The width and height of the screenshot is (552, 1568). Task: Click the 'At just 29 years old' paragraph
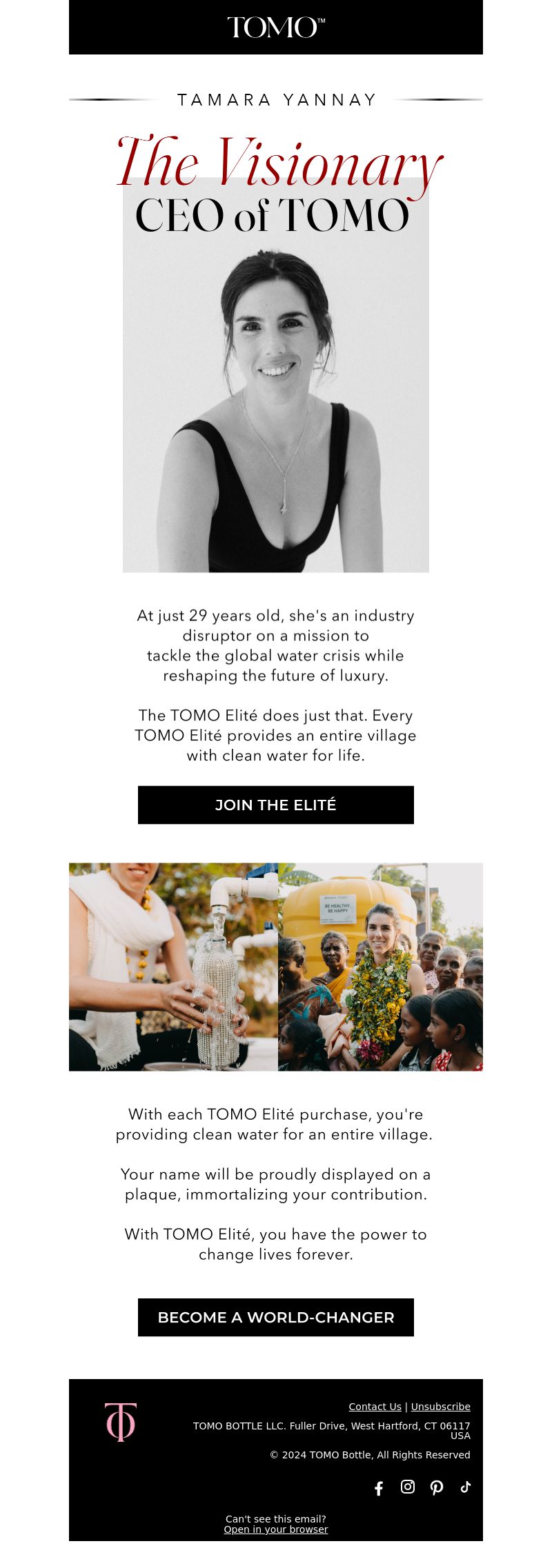(x=276, y=645)
